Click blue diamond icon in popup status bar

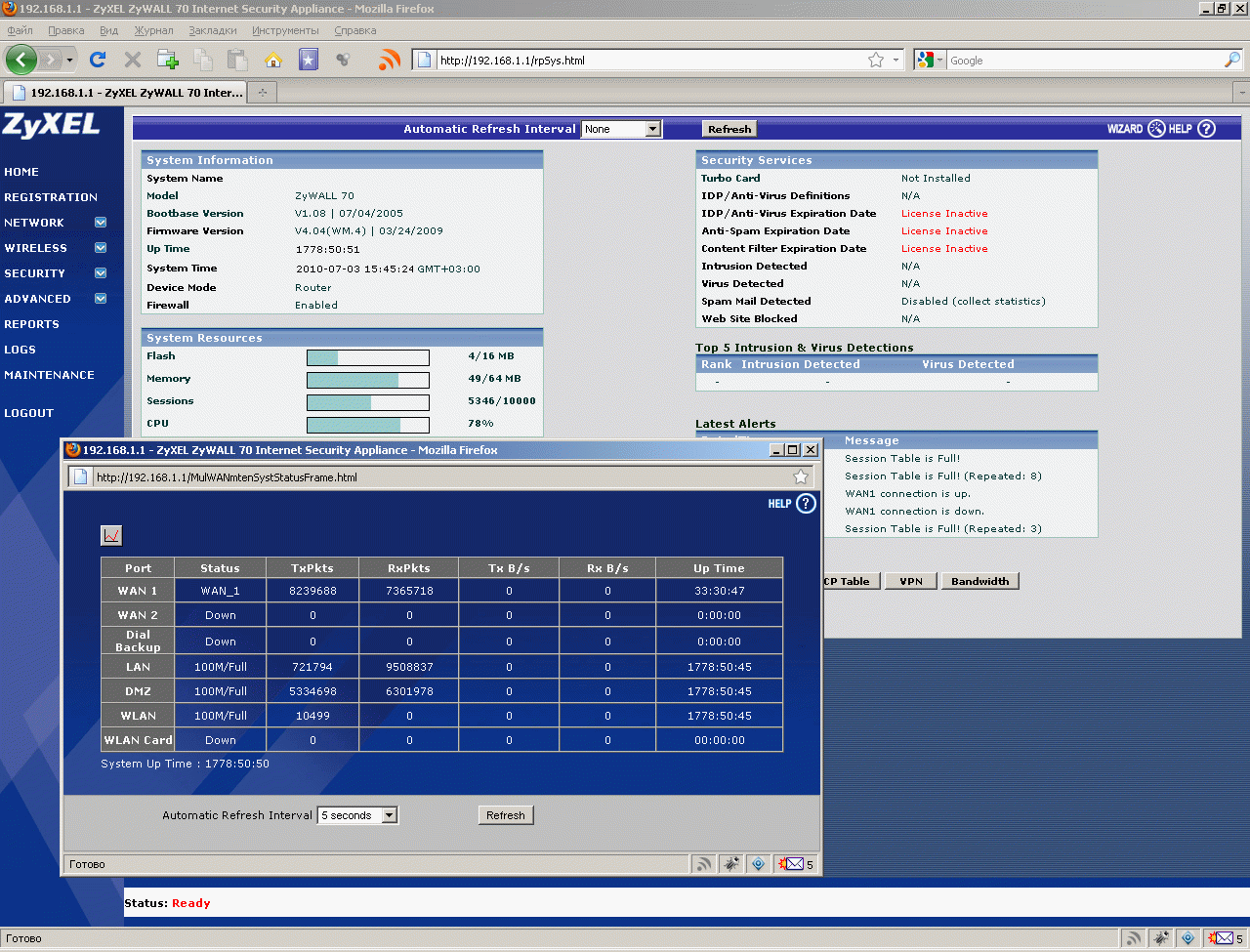pyautogui.click(x=758, y=864)
